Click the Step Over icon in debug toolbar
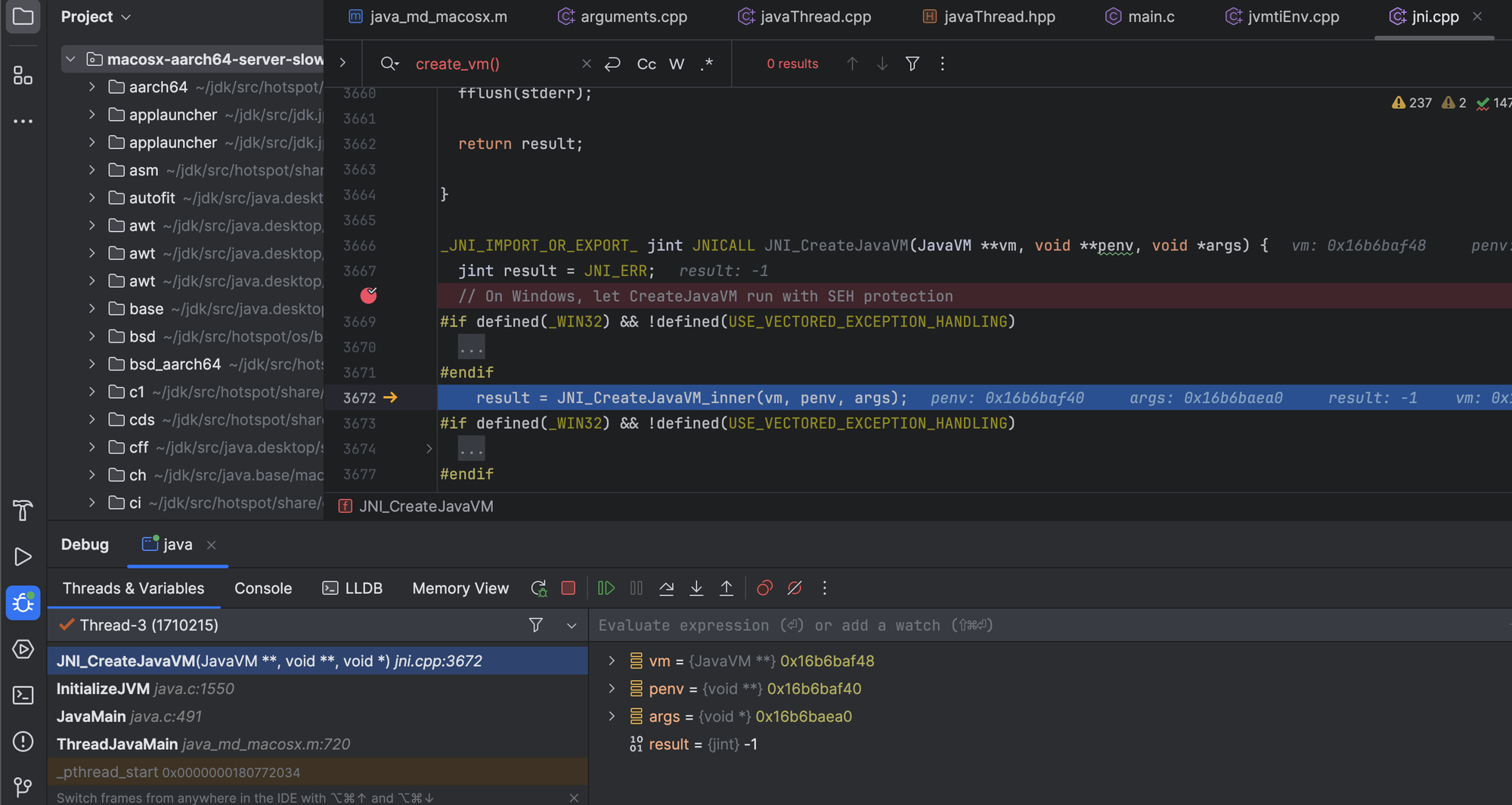The height and width of the screenshot is (805, 1512). (666, 588)
